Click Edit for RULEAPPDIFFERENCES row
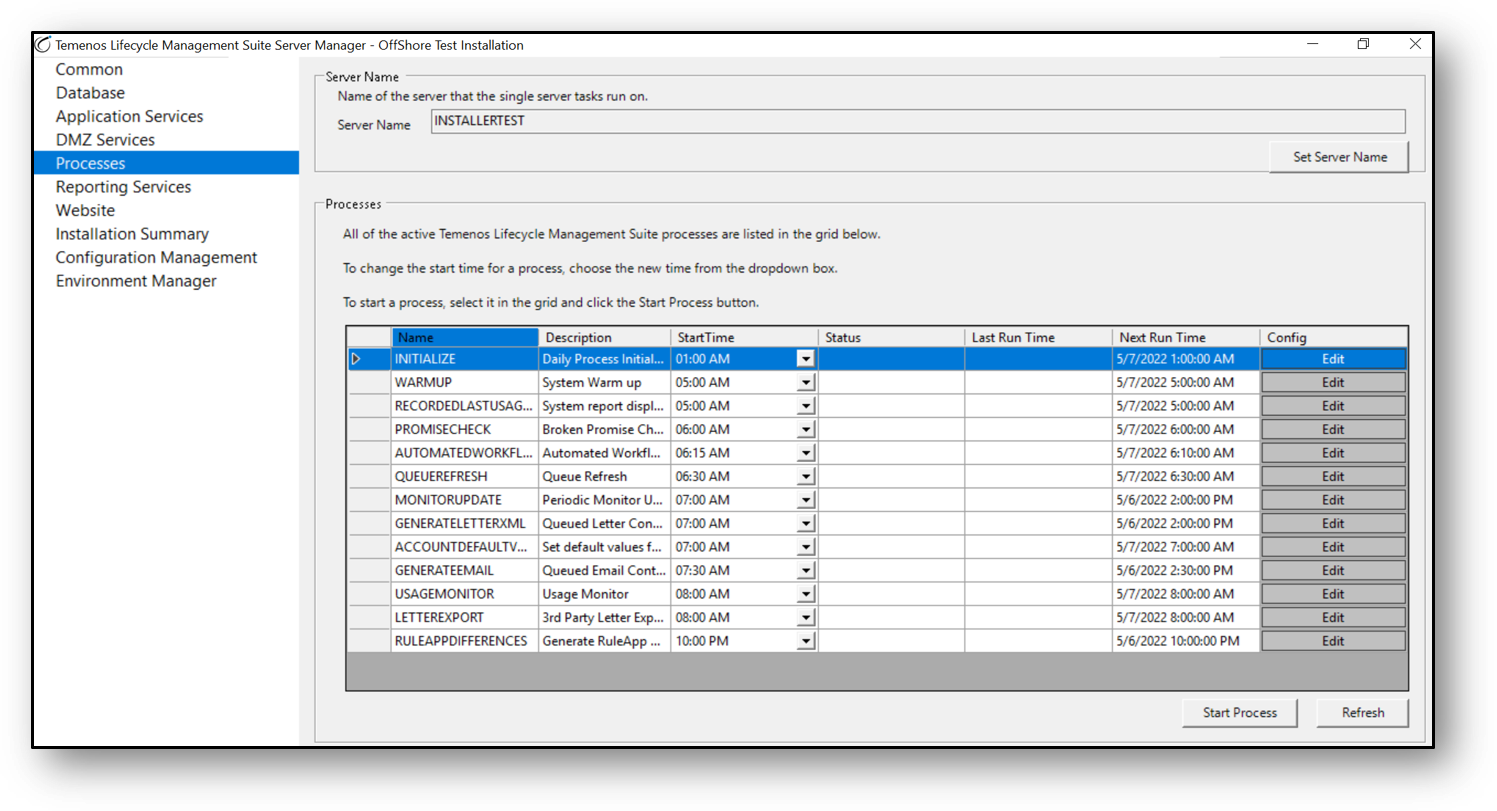This screenshot has height=811, width=1497. [1333, 641]
